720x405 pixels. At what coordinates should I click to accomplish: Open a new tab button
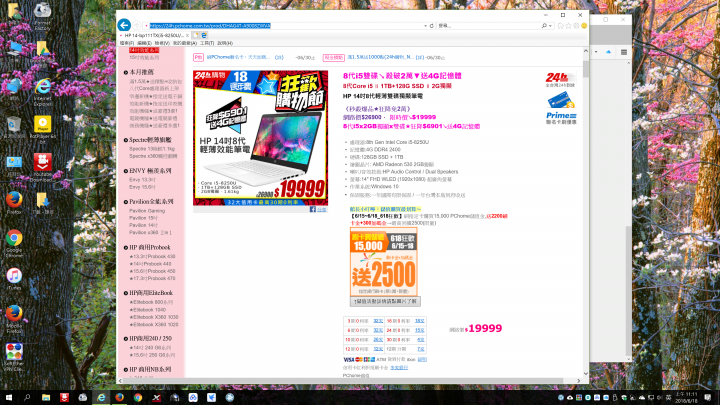pyautogui.click(x=196, y=35)
